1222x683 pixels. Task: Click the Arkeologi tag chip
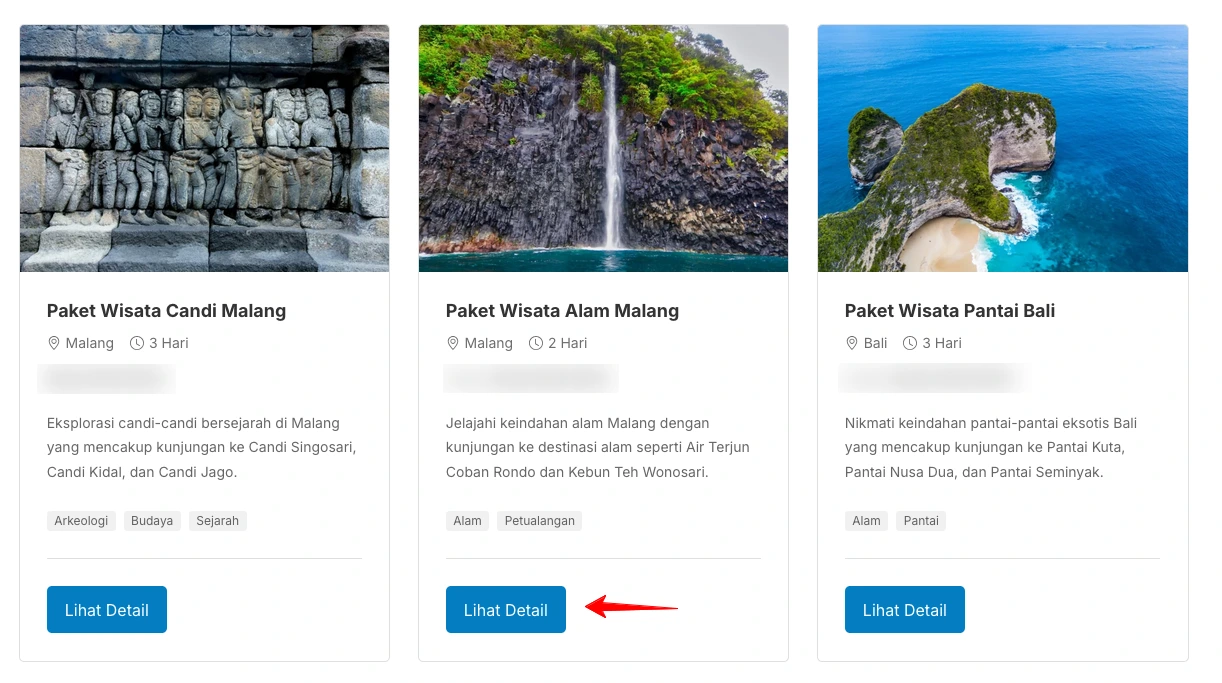(x=81, y=520)
